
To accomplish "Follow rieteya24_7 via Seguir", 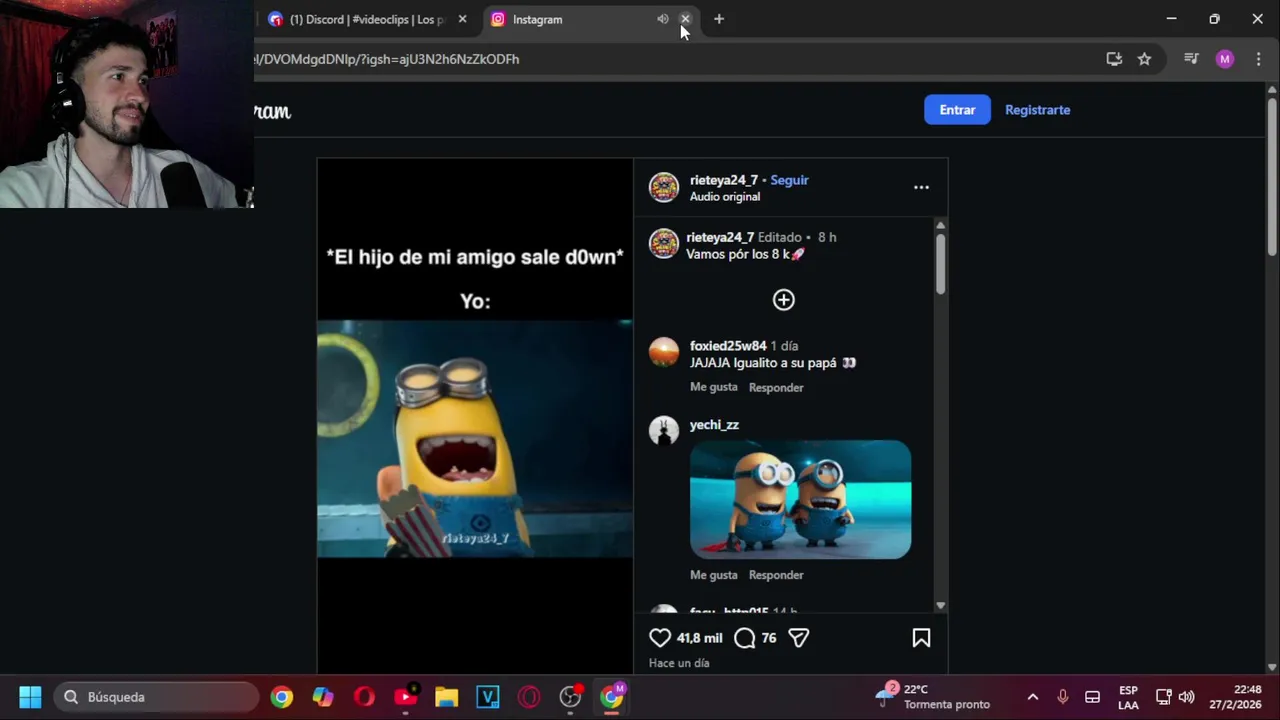I will [x=789, y=180].
